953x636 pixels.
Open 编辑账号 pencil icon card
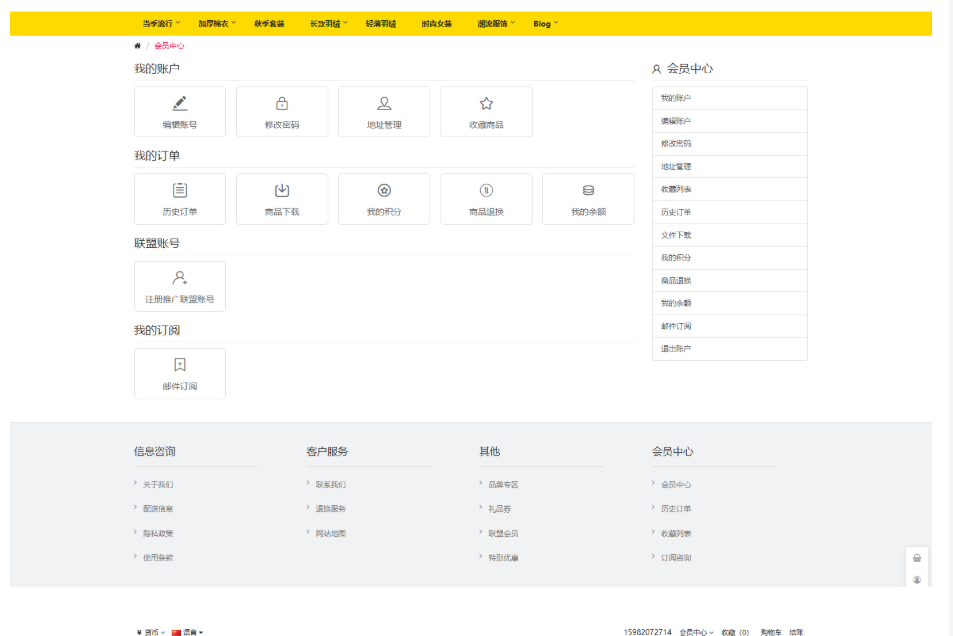point(180,111)
